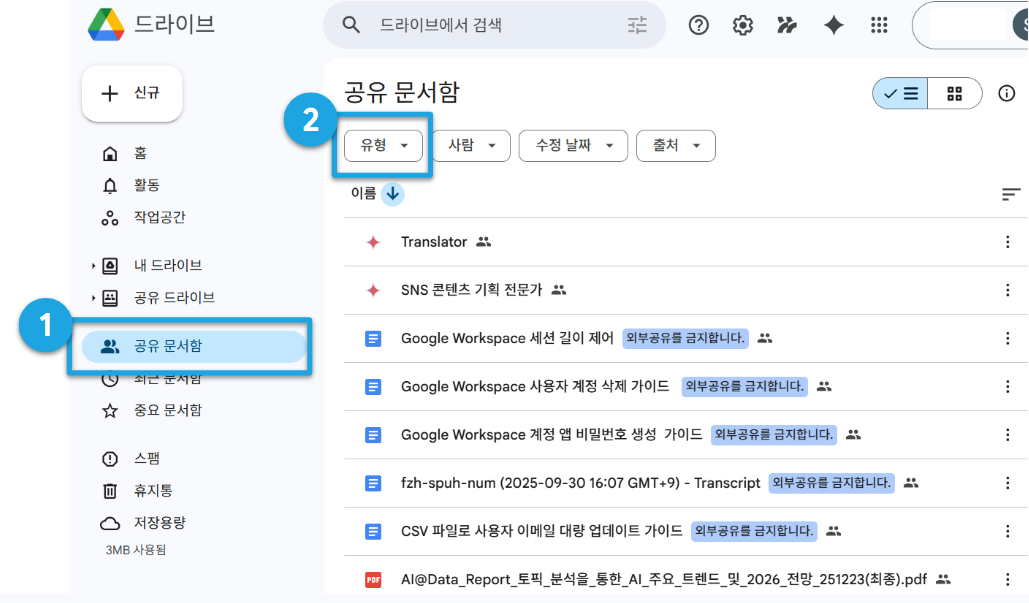1029x603 pixels.
Task: Show details info icon
Action: pos(1006,93)
